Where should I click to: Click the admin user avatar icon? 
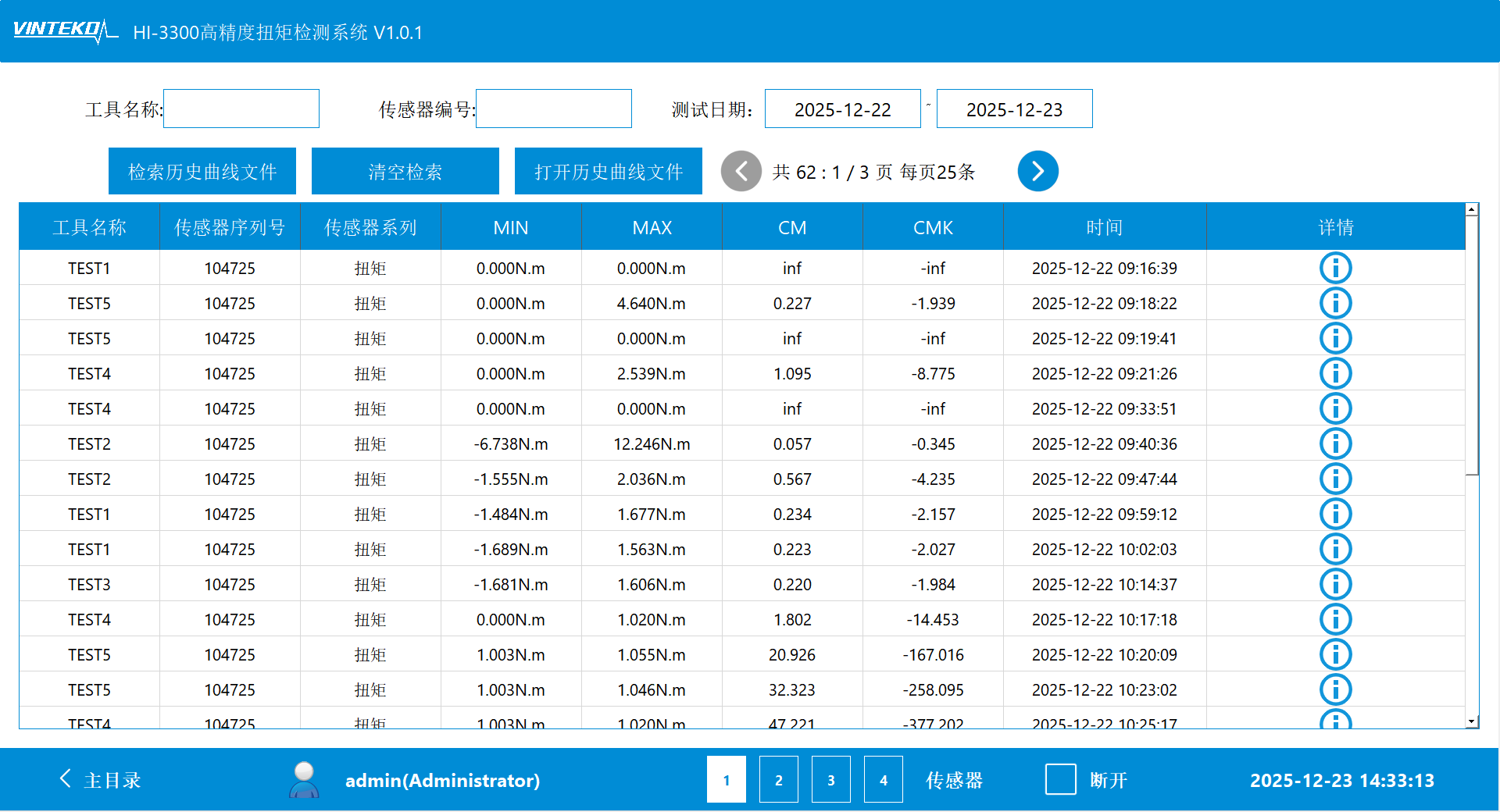[x=304, y=779]
